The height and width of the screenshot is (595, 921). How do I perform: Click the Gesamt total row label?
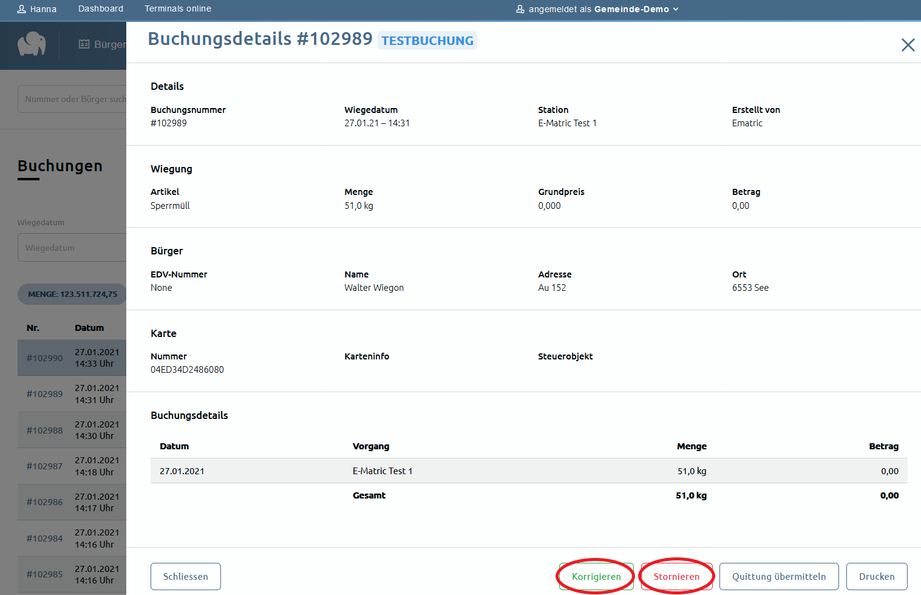369,495
